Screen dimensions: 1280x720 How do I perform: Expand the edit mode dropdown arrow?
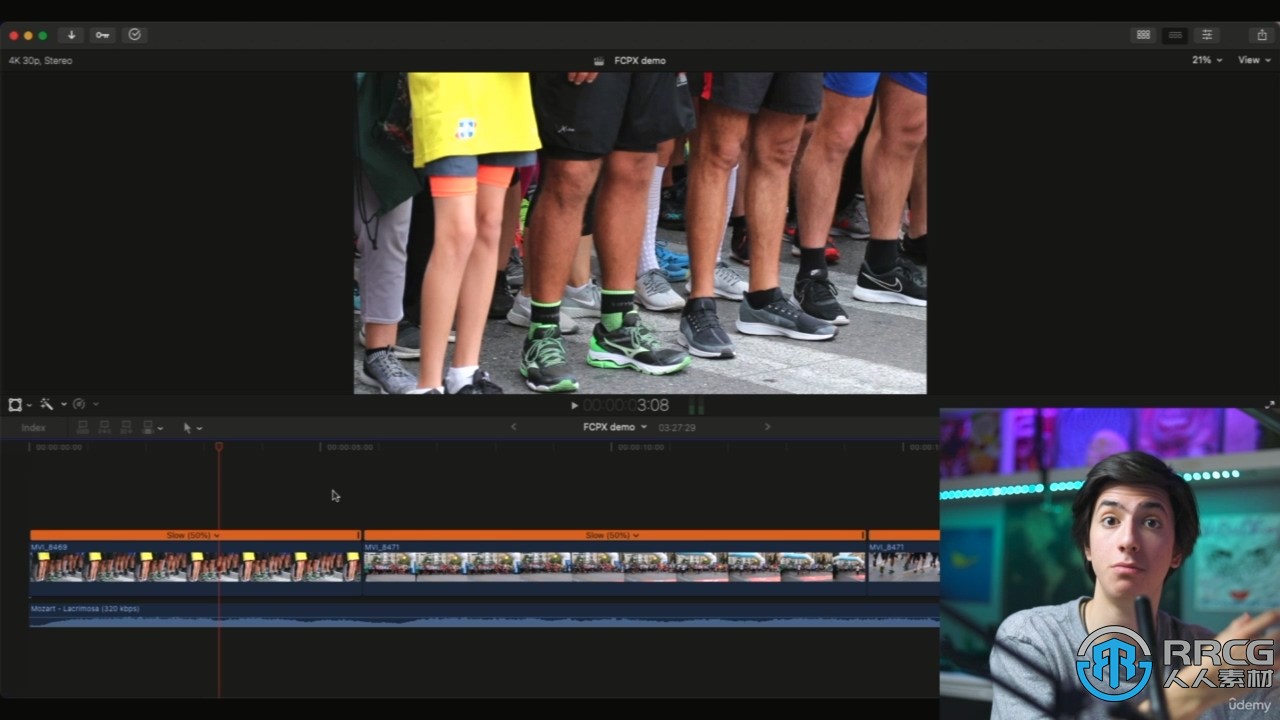click(161, 429)
